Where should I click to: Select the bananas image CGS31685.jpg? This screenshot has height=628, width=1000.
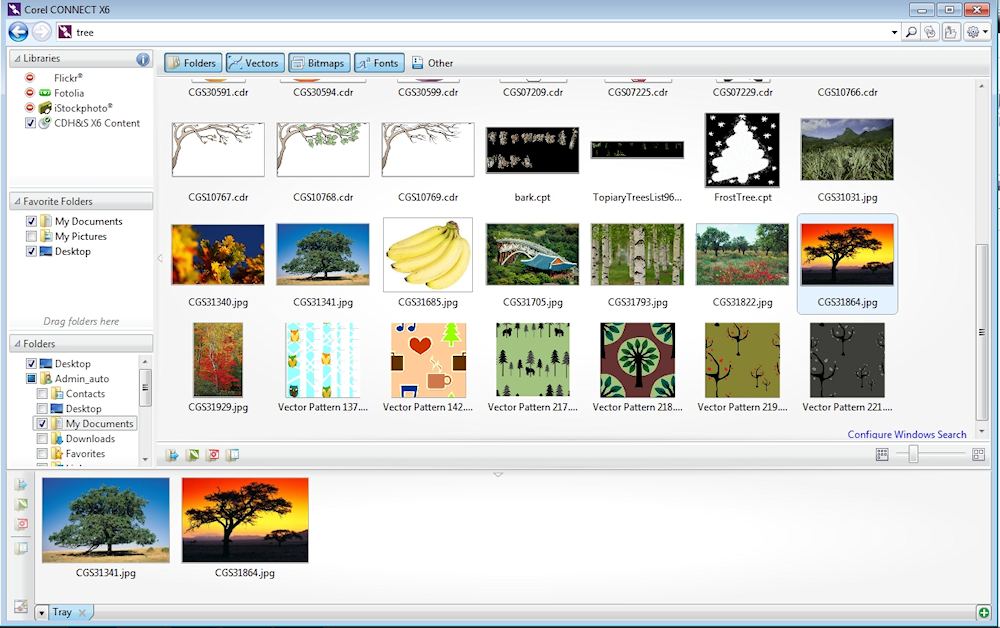coord(428,255)
